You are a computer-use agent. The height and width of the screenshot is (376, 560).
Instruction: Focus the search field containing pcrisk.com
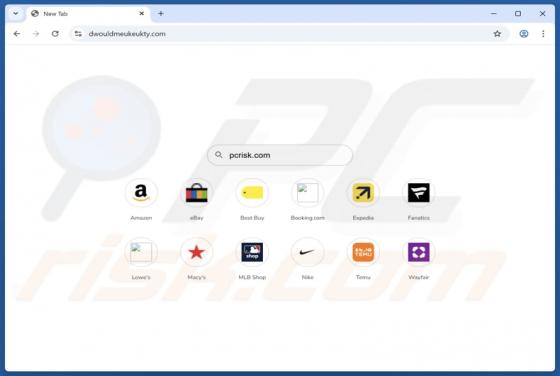[x=280, y=155]
